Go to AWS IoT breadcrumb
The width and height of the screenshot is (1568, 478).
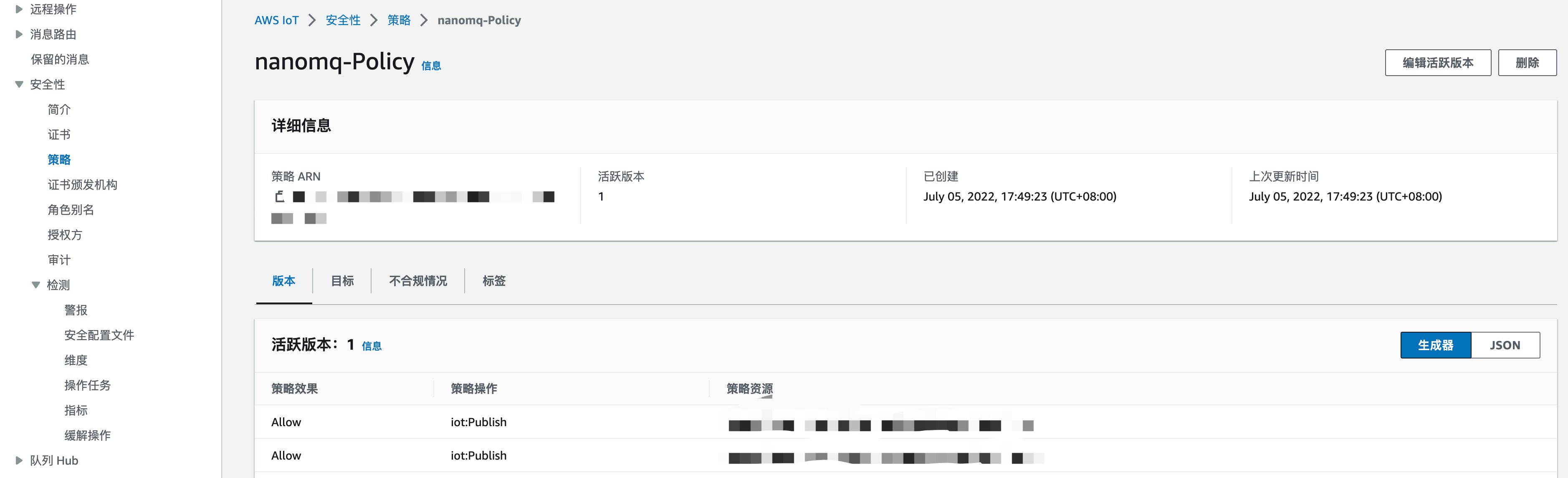click(x=276, y=20)
